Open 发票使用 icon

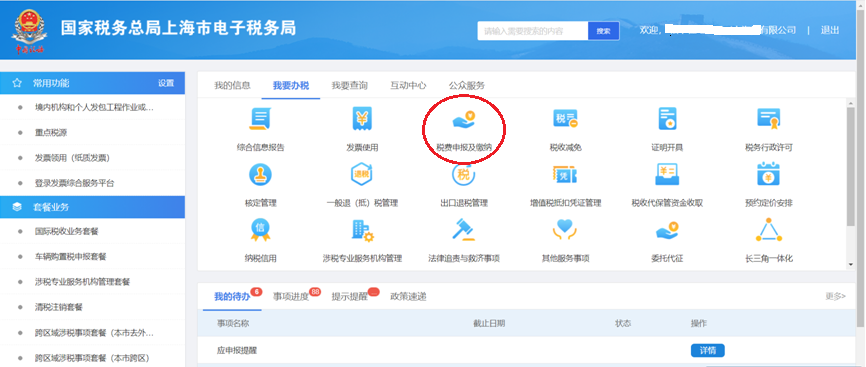click(362, 119)
